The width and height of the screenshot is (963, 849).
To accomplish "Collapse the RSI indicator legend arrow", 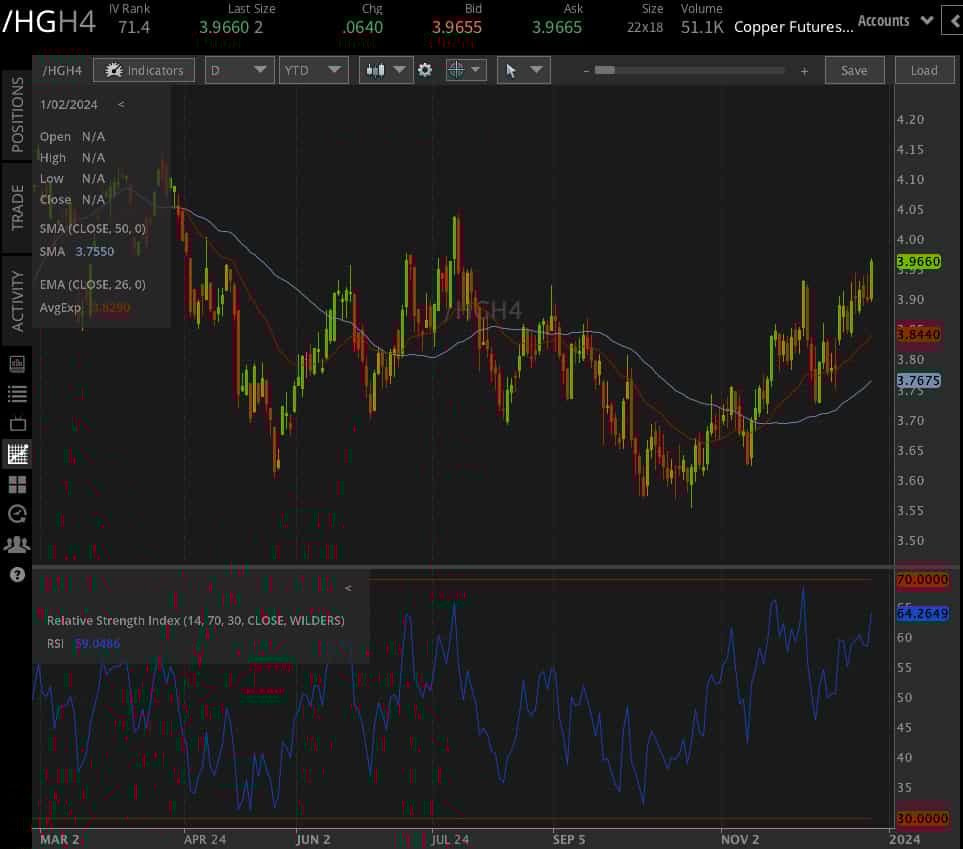I will tap(348, 589).
